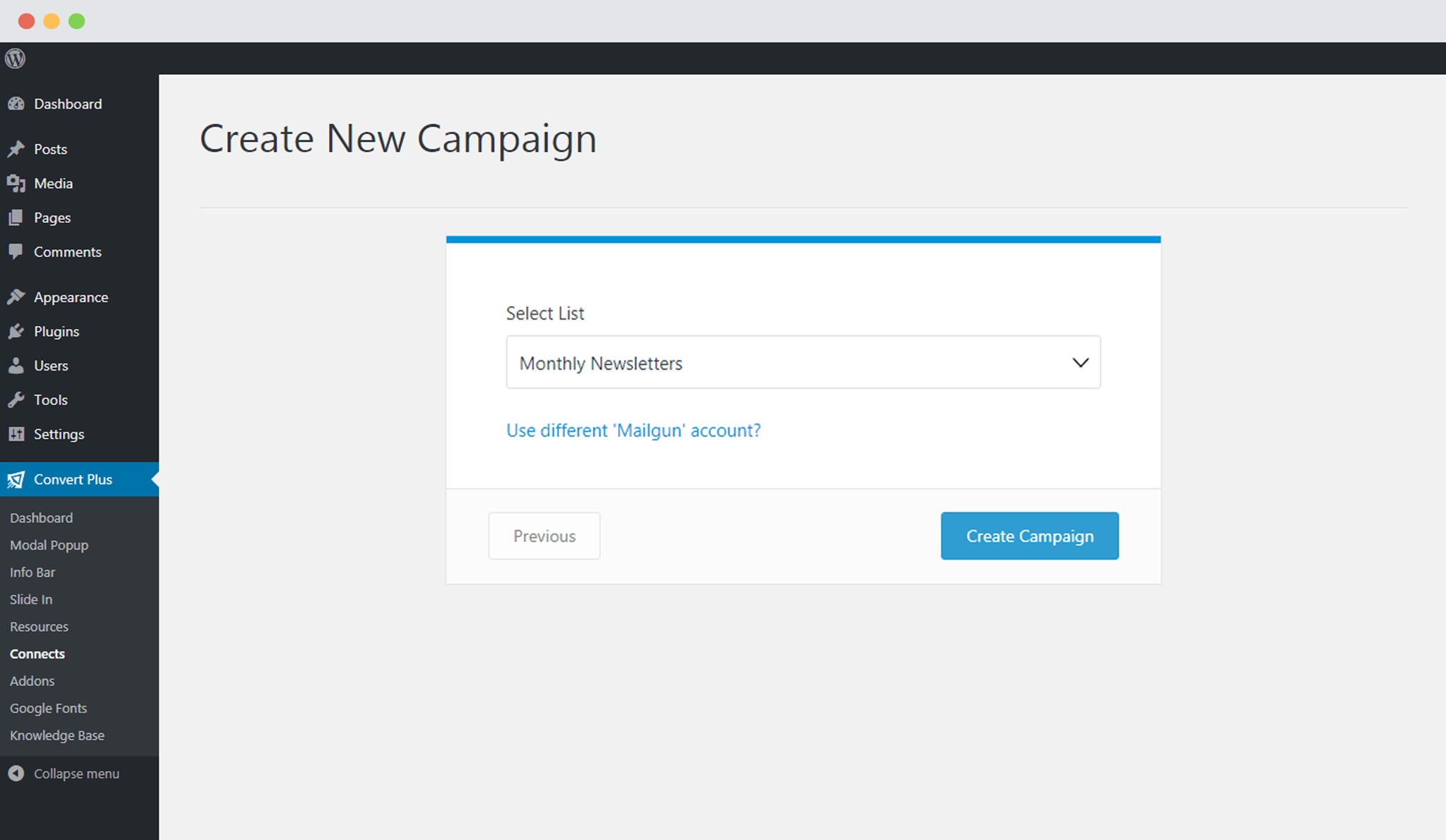The height and width of the screenshot is (840, 1446).
Task: Click the Dashboard gauge icon
Action: point(16,104)
